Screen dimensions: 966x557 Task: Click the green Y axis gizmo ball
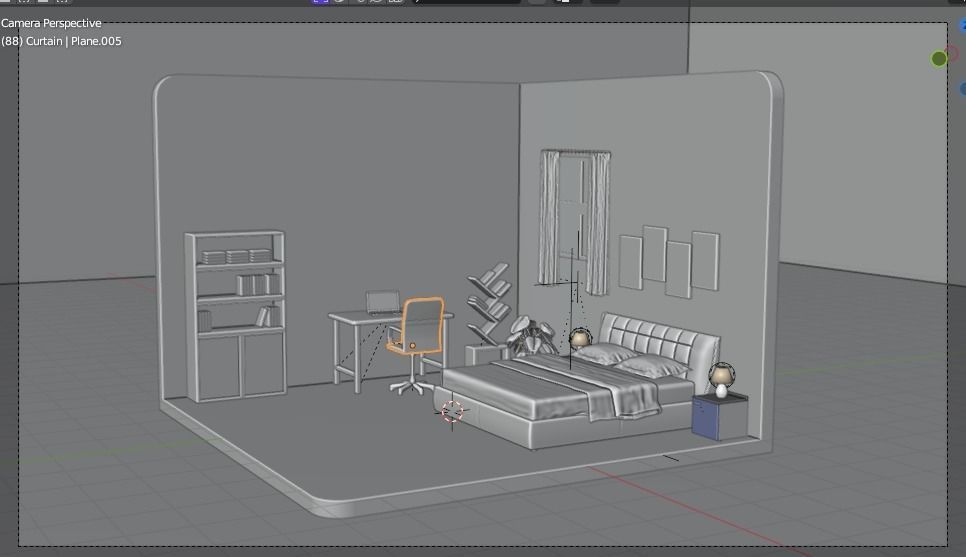pos(938,59)
